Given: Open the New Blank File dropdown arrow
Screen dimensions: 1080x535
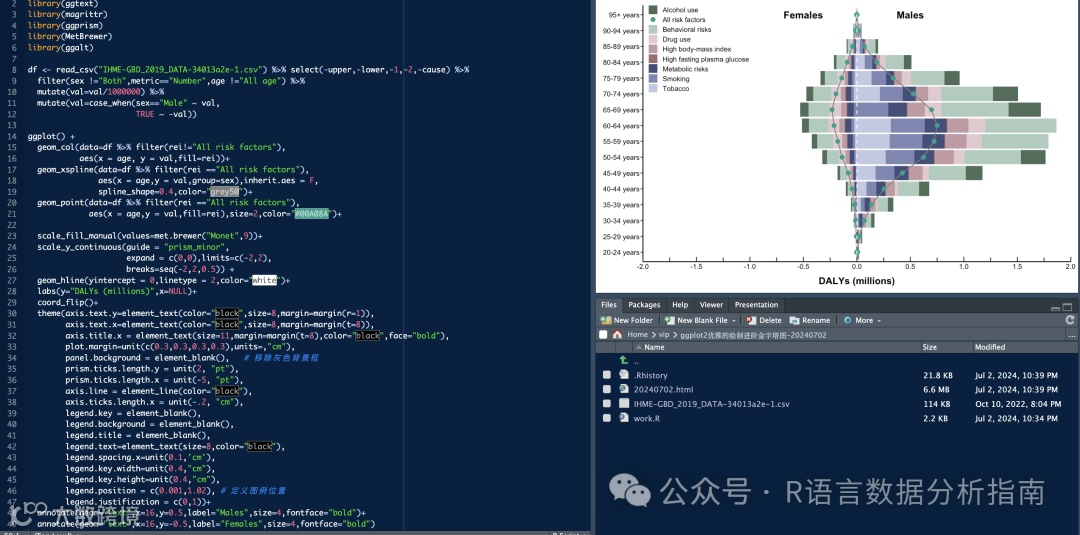Looking at the screenshot, I should (x=734, y=320).
